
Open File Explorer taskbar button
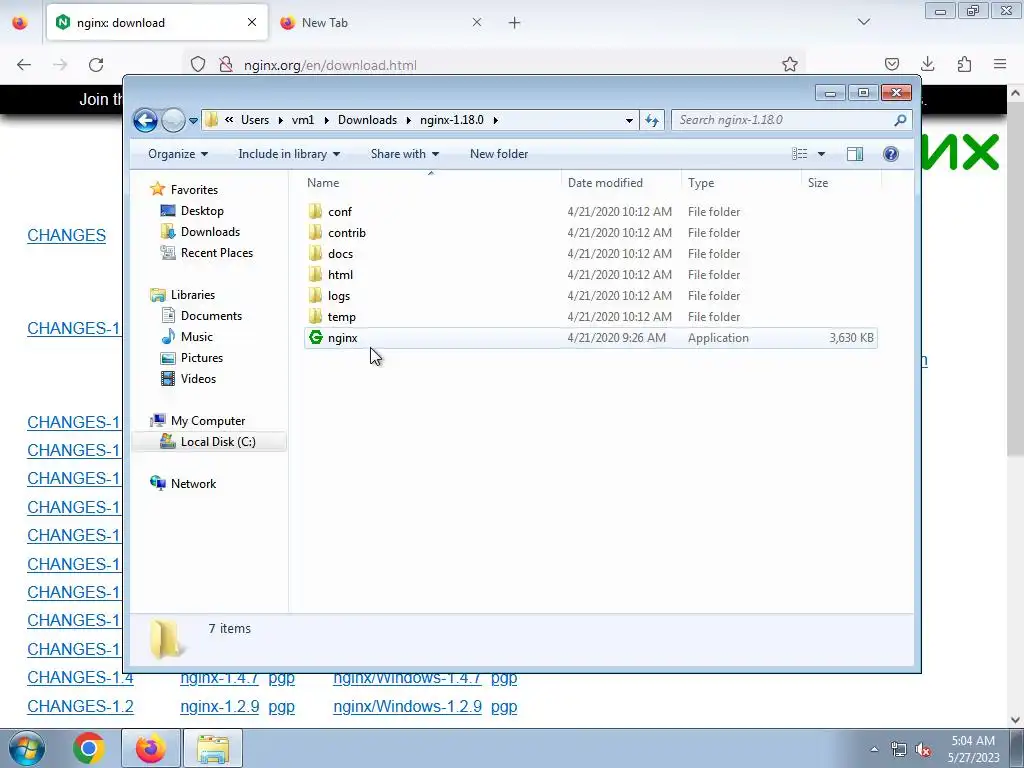click(213, 748)
